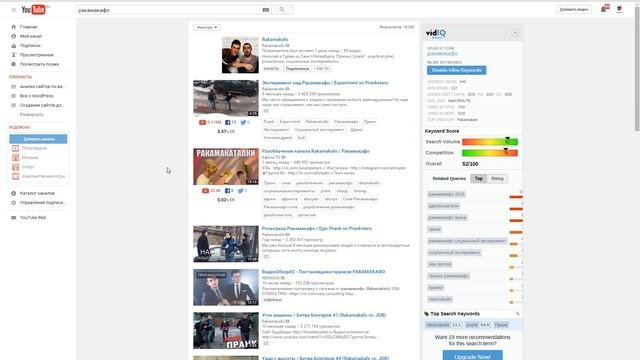The width and height of the screenshot is (640, 360).
Task: Click the 'ракамакафо 2015' related query
Action: pyautogui.click(x=447, y=194)
